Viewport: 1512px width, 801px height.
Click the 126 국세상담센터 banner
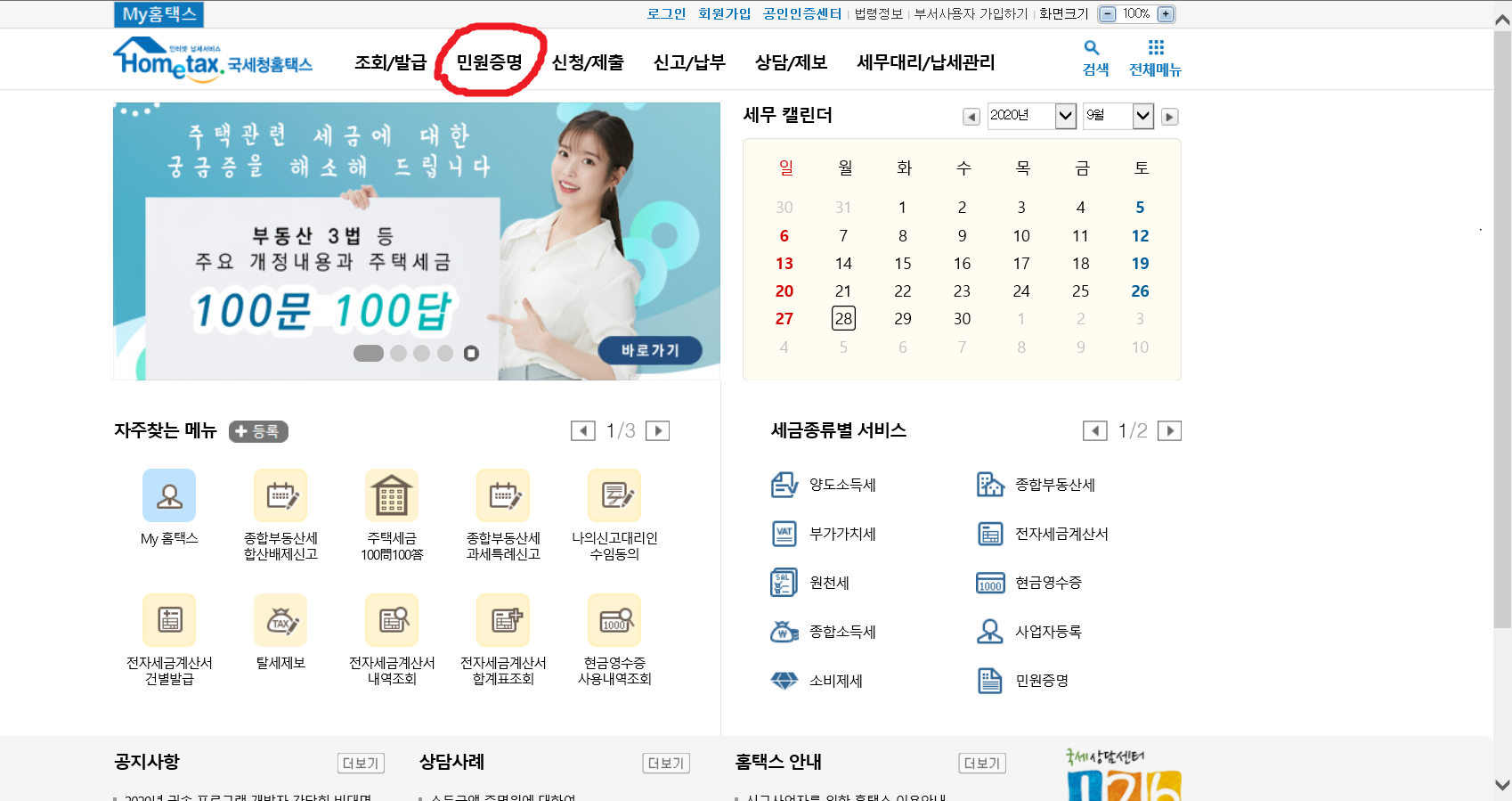[1124, 775]
